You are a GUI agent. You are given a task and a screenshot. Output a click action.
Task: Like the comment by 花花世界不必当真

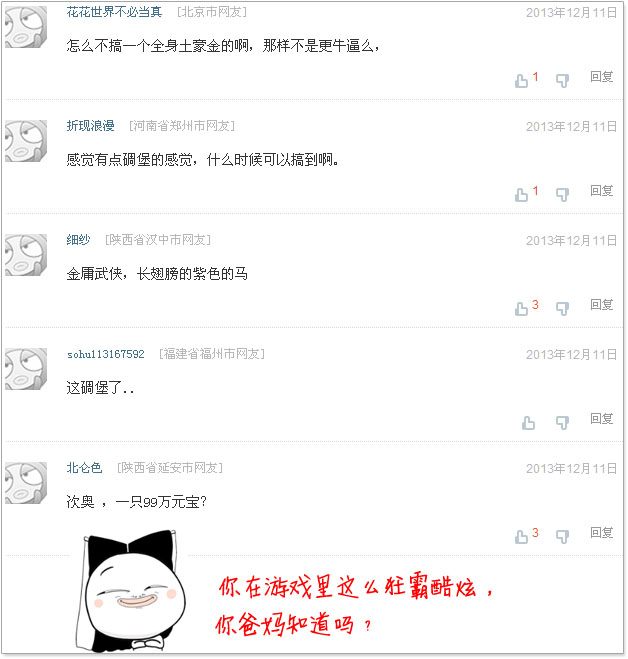pyautogui.click(x=521, y=80)
